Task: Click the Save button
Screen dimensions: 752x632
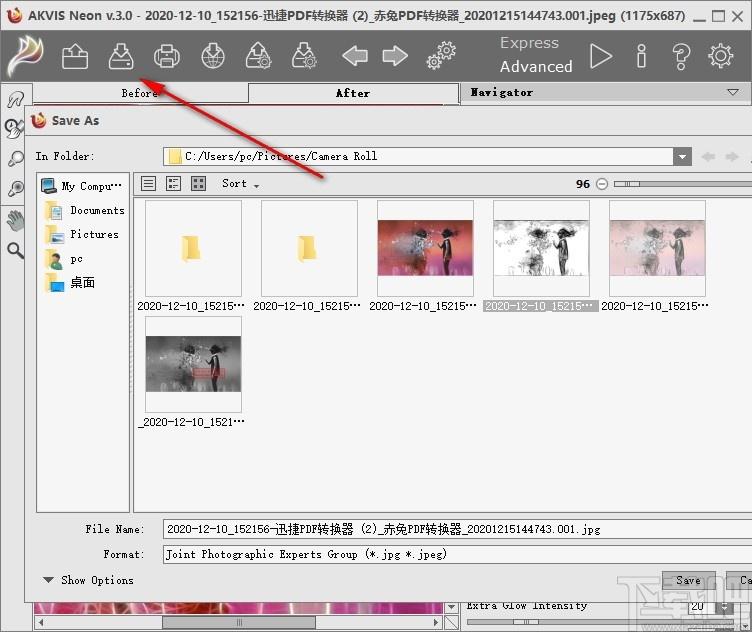Action: pos(688,580)
